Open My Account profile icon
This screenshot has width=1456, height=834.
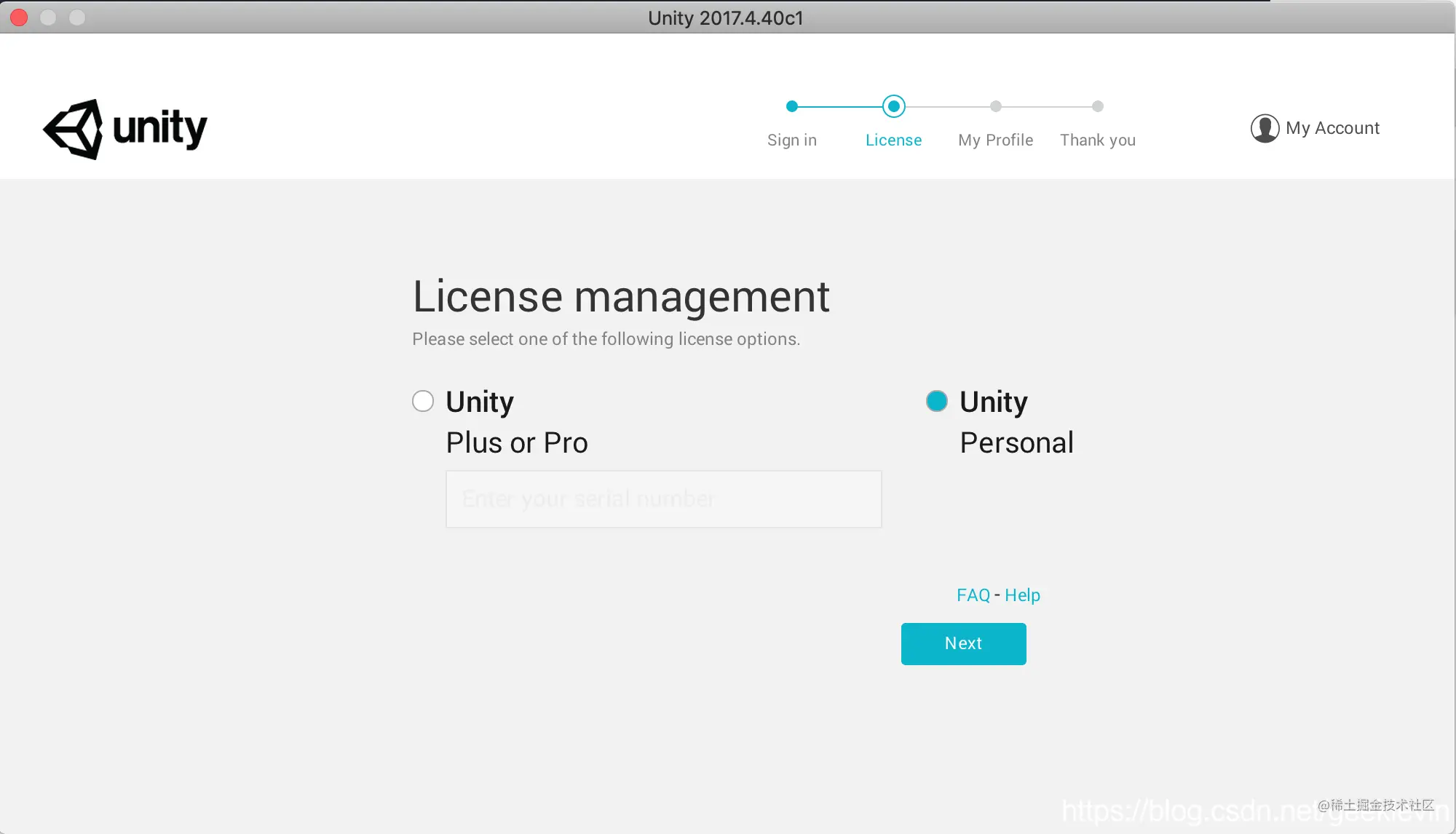click(1265, 128)
